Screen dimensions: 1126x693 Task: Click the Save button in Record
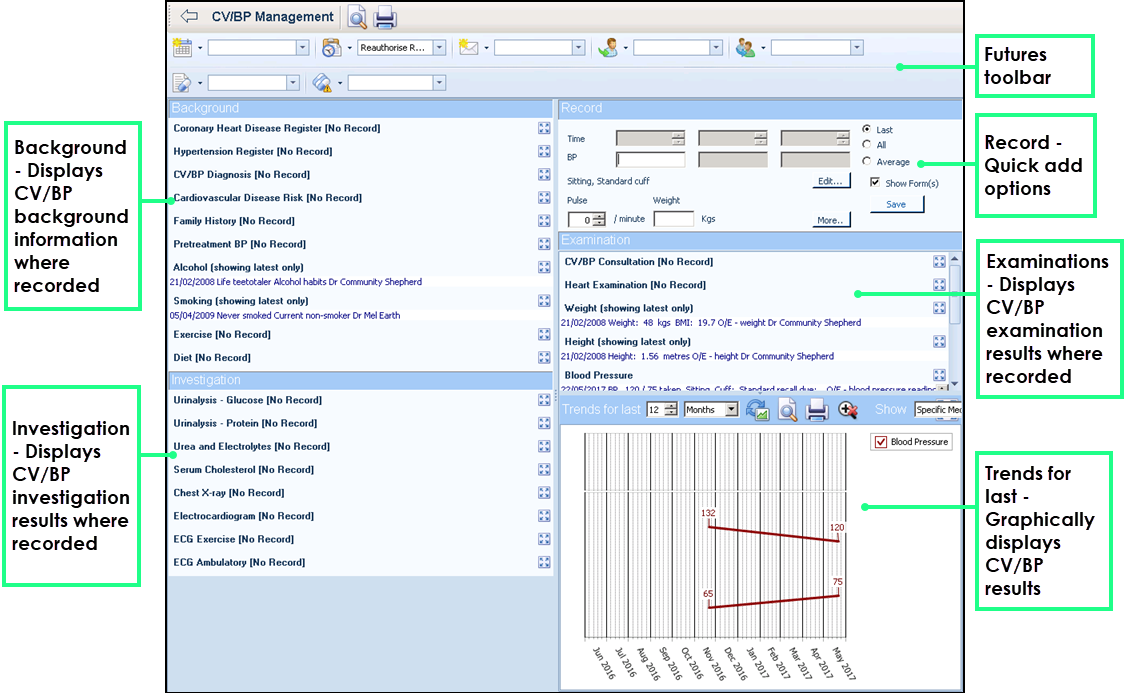click(897, 204)
